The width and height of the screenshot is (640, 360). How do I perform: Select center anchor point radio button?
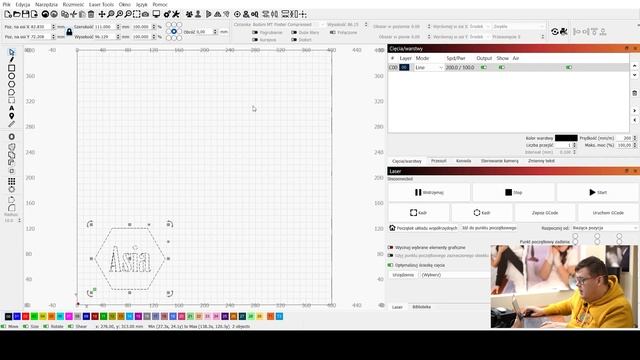tap(174, 31)
